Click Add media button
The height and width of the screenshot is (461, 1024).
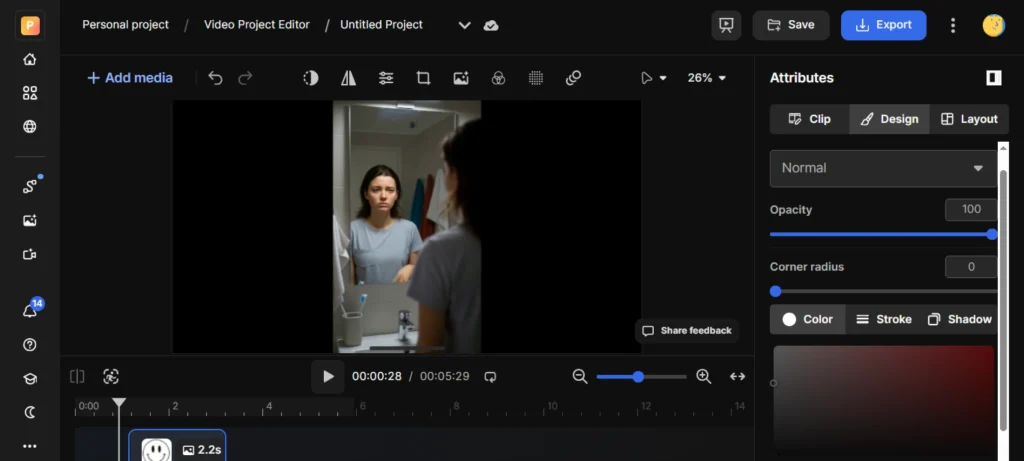[130, 78]
